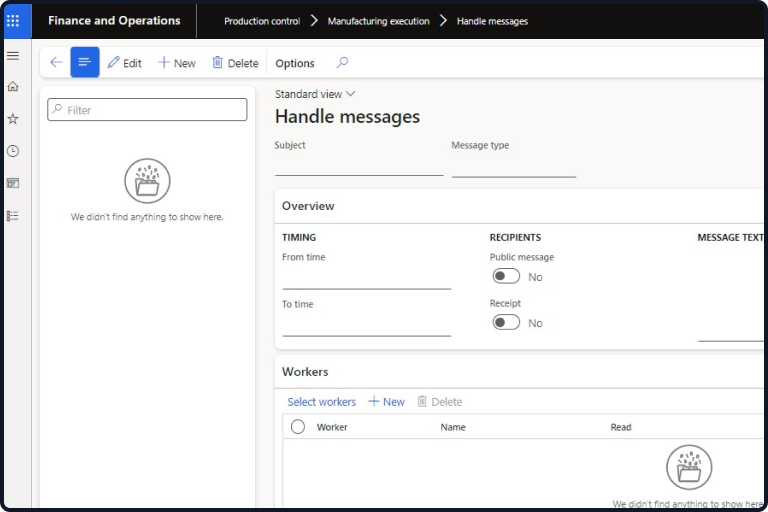Open Favorites star in sidebar
Image resolution: width=768 pixels, height=512 pixels.
coord(13,119)
